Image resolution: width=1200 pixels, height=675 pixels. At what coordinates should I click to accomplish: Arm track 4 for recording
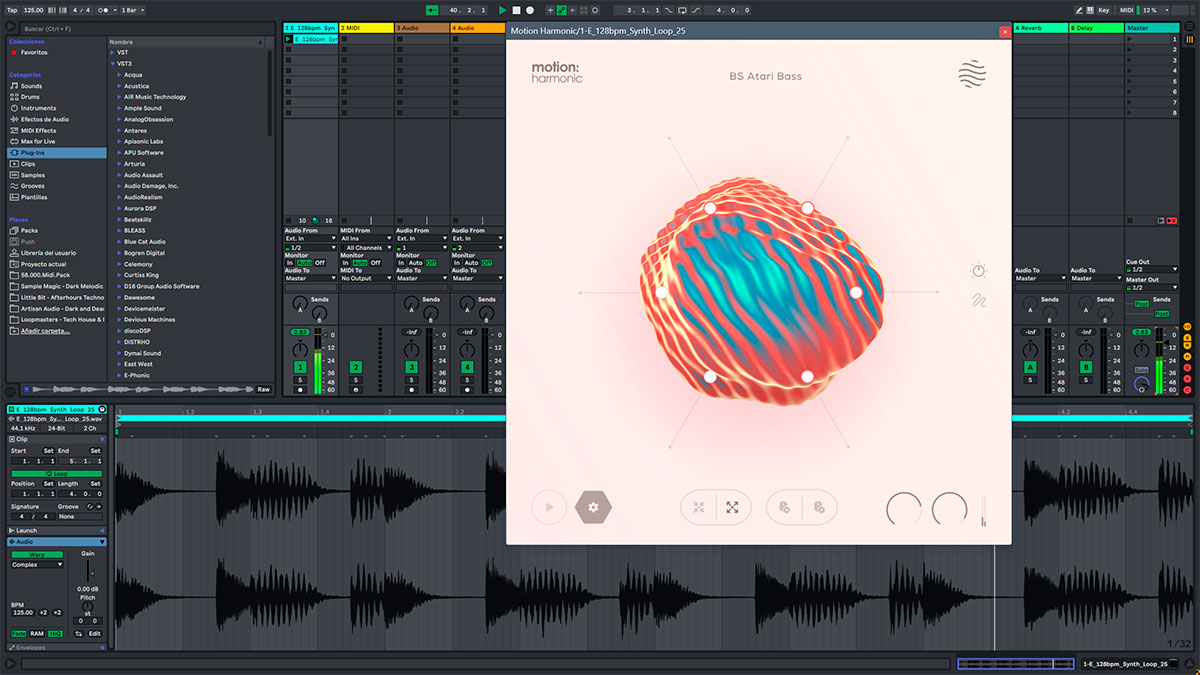(467, 390)
